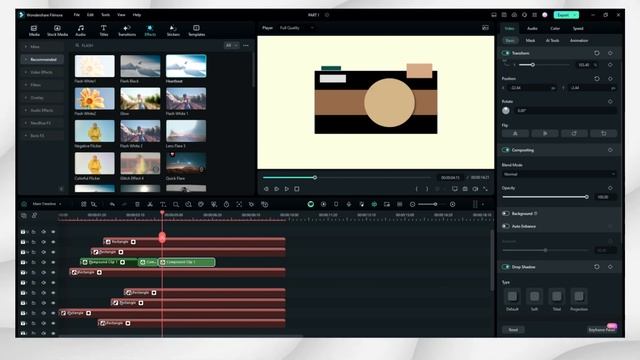The image size is (640, 360).
Task: Play the preview with the play button
Action: pos(287,189)
